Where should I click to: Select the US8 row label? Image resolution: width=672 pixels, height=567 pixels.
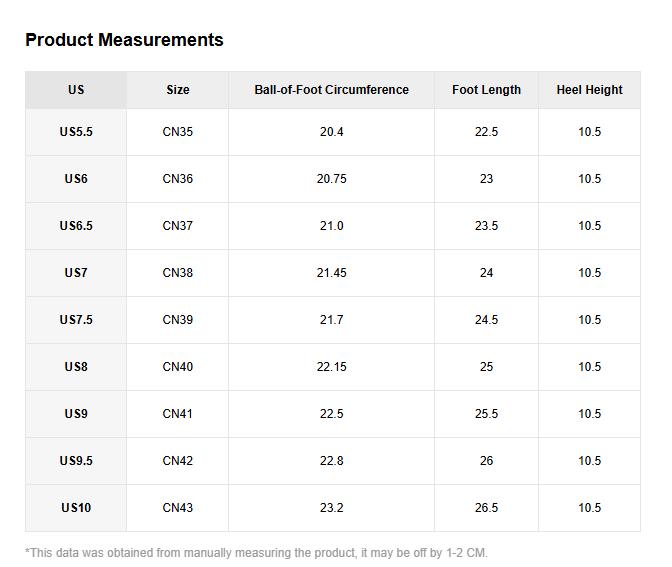76,367
